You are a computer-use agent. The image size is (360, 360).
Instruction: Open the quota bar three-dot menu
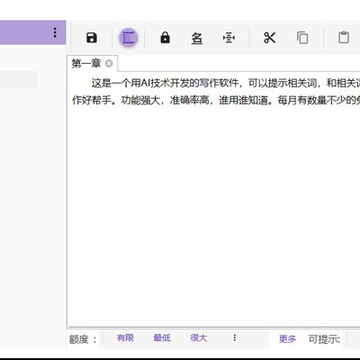click(x=235, y=338)
